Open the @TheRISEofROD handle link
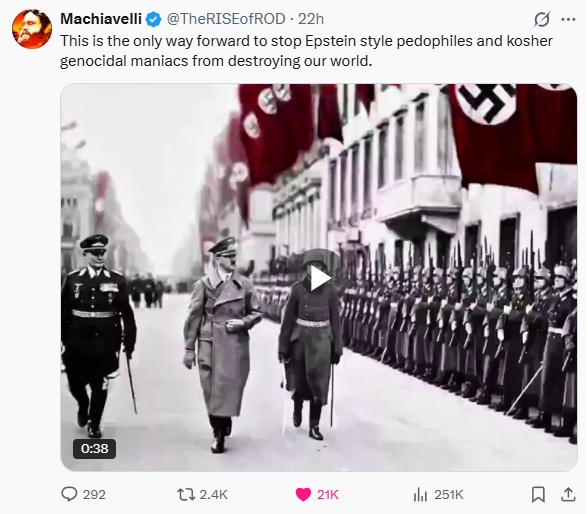Image resolution: width=588 pixels, height=514 pixels. (x=226, y=19)
